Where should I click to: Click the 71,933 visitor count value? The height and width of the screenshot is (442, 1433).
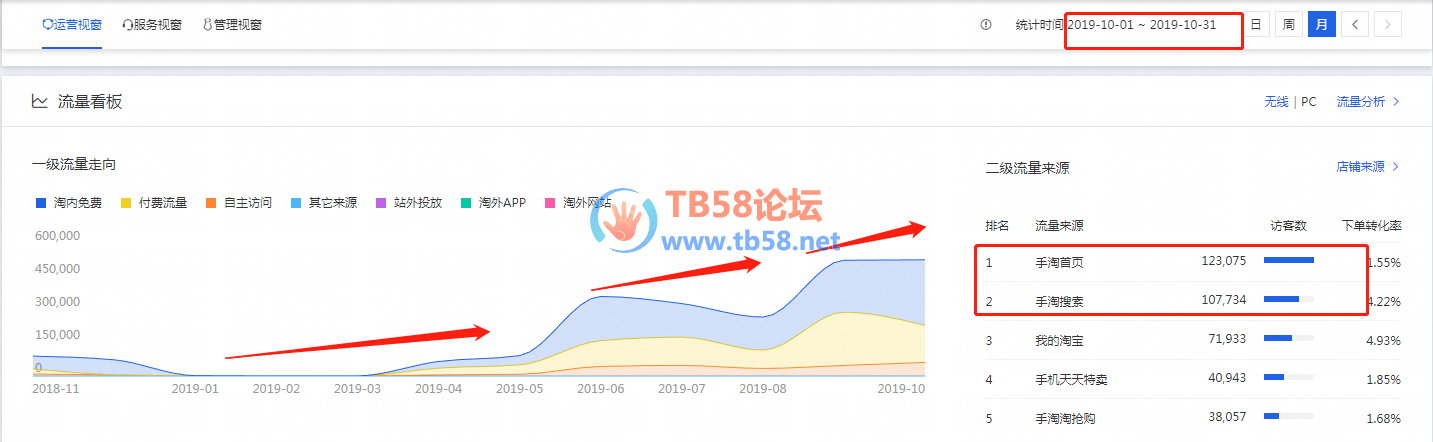pos(1227,340)
